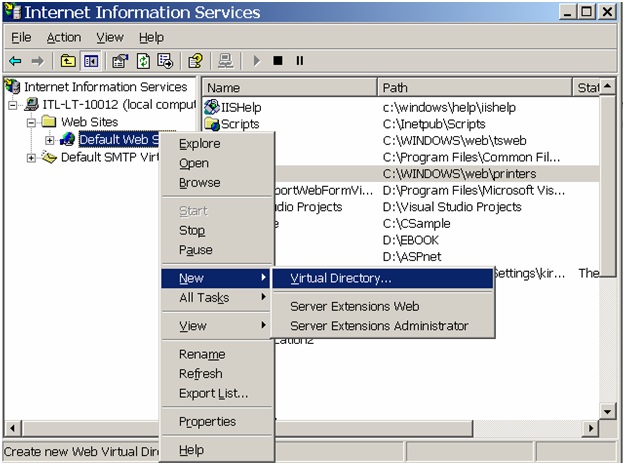
Task: Click the Default Web Site globe icon
Action: pos(68,139)
